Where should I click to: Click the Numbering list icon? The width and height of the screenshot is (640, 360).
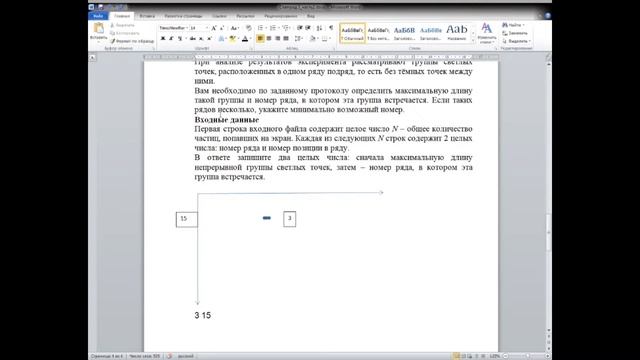[273, 28]
